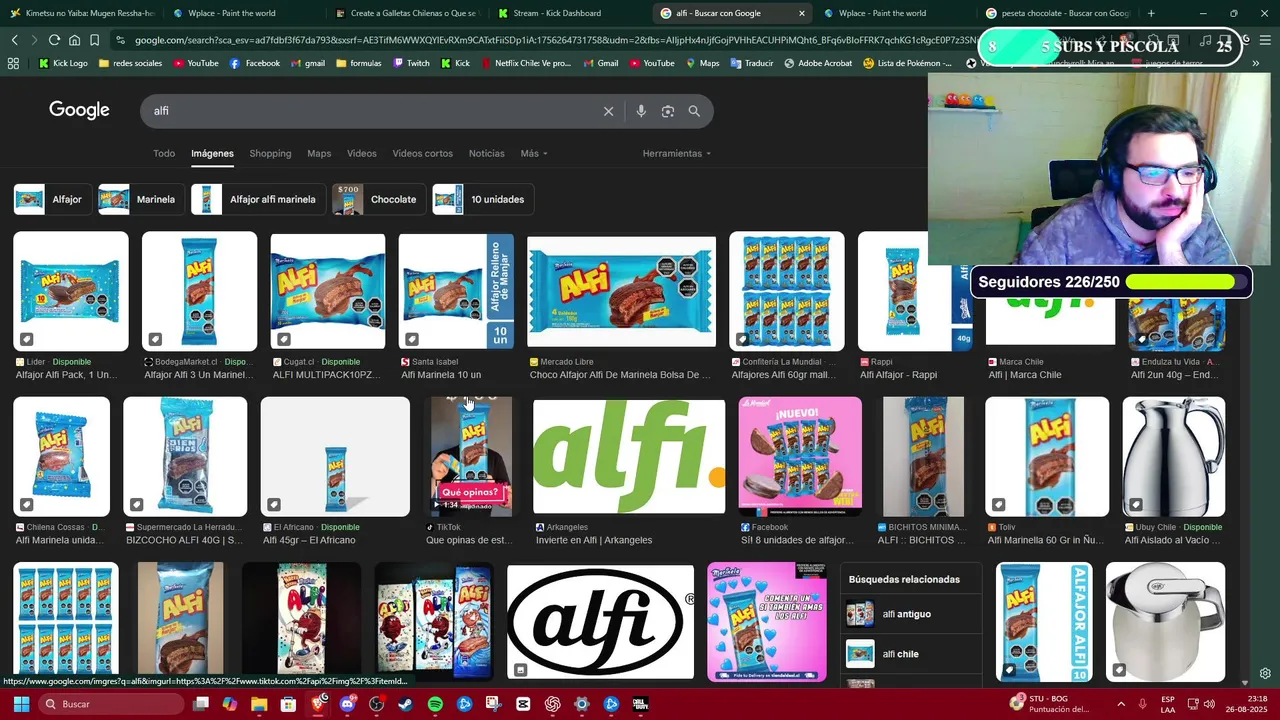Select the Alfajor filter chip

point(51,199)
